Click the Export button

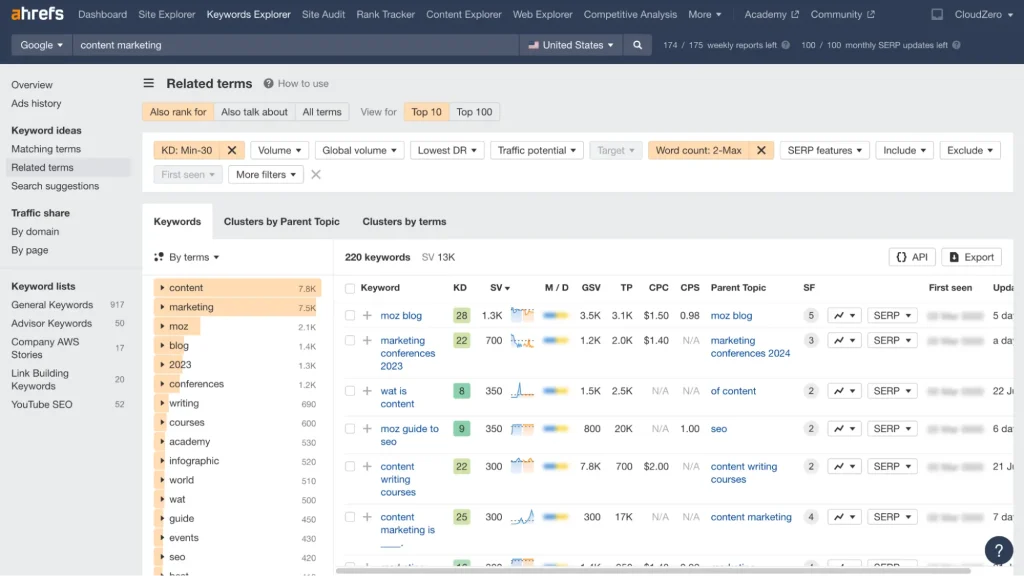click(970, 257)
